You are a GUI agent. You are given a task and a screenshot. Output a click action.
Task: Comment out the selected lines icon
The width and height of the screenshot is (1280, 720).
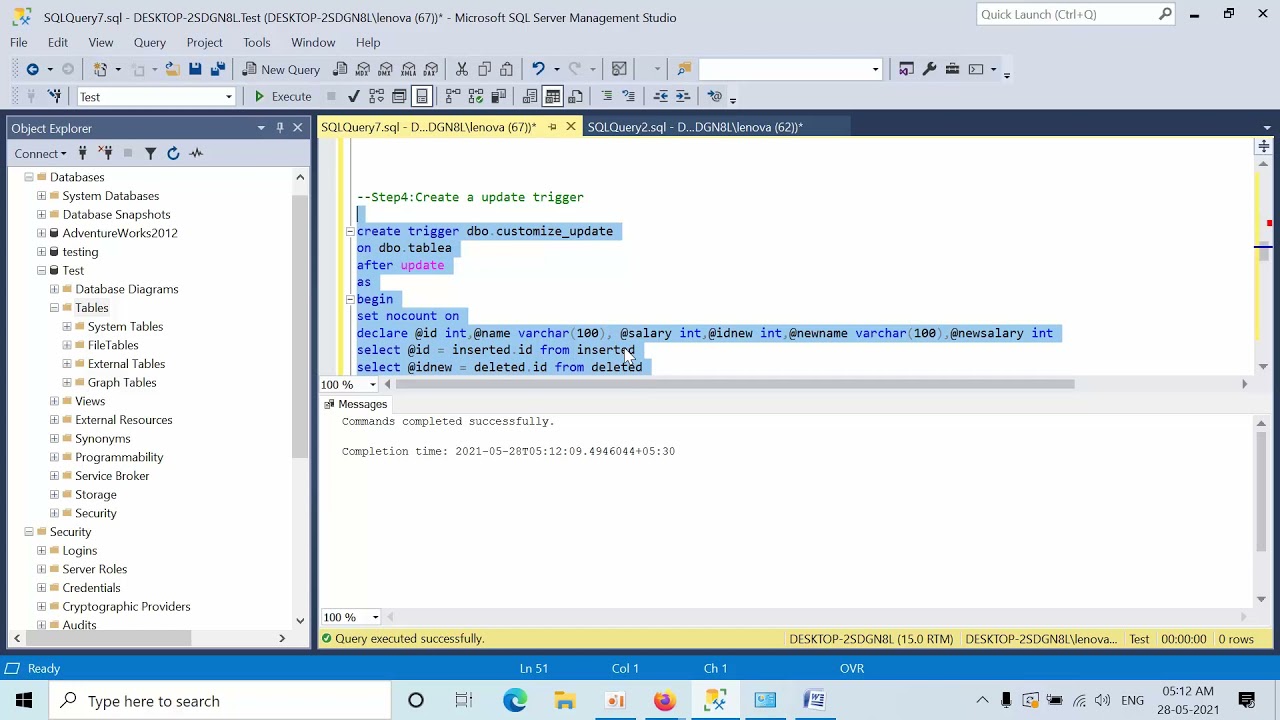pos(606,96)
